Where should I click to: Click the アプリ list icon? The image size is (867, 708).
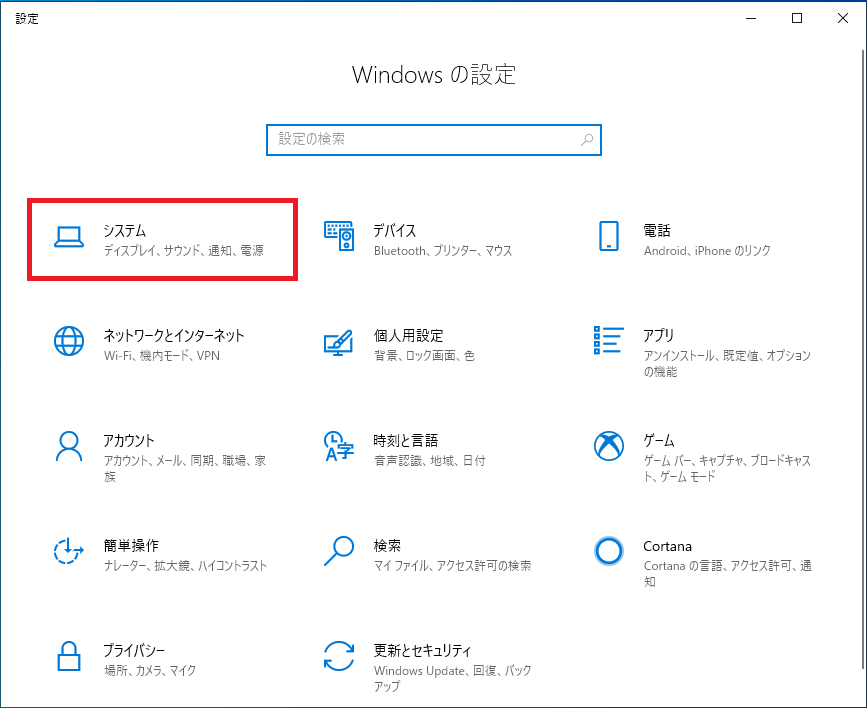[x=609, y=340]
